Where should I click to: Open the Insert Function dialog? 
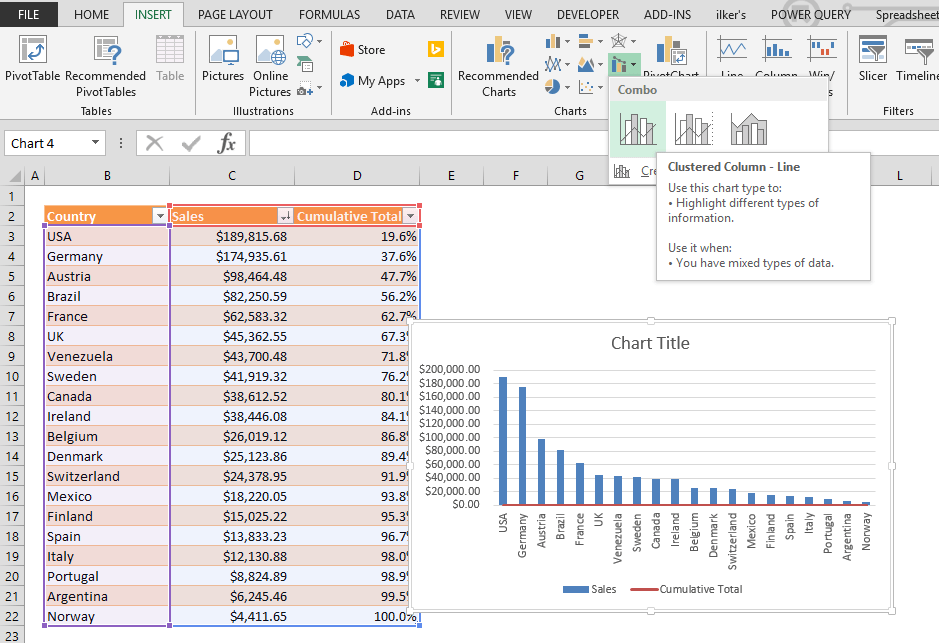pos(226,143)
